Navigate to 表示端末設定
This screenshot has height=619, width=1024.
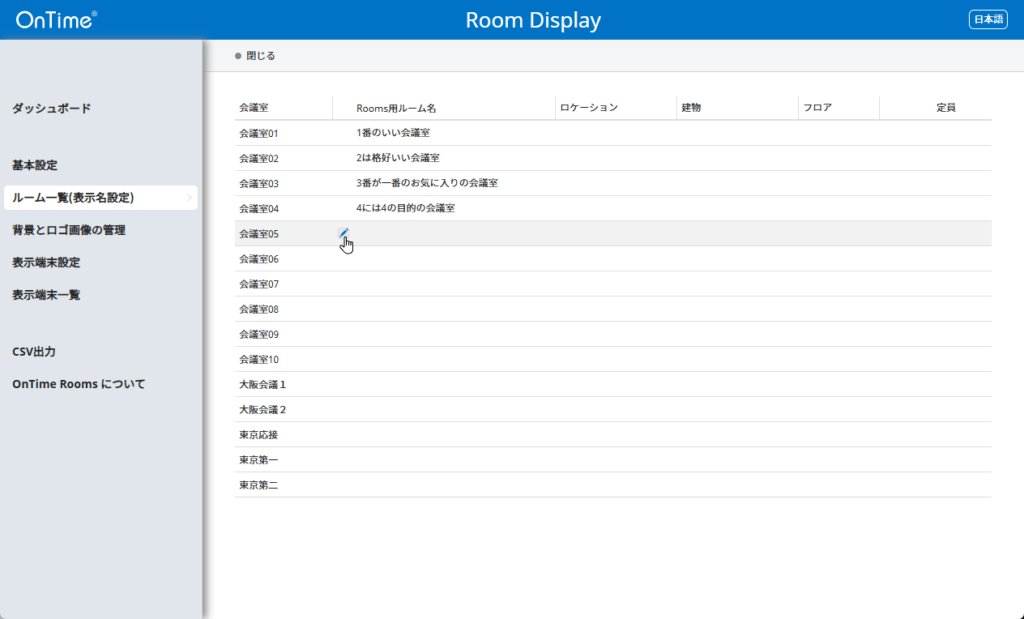coord(46,263)
